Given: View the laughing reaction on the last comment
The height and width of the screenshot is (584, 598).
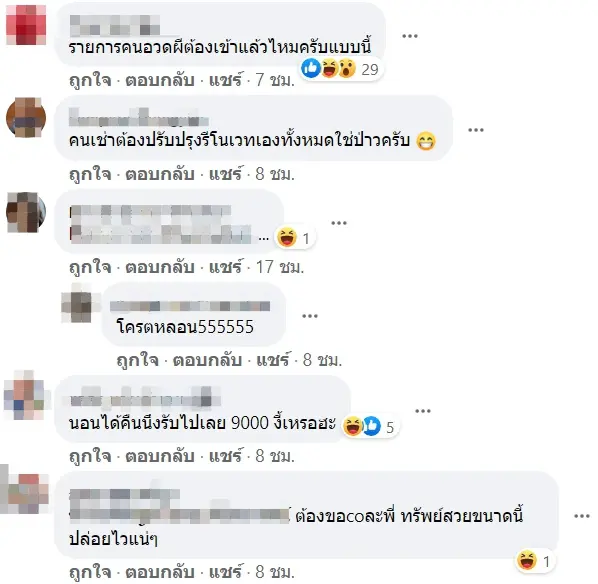Looking at the screenshot, I should [535, 561].
